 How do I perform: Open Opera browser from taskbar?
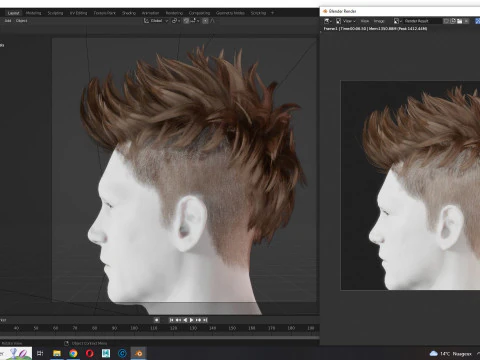point(90,353)
